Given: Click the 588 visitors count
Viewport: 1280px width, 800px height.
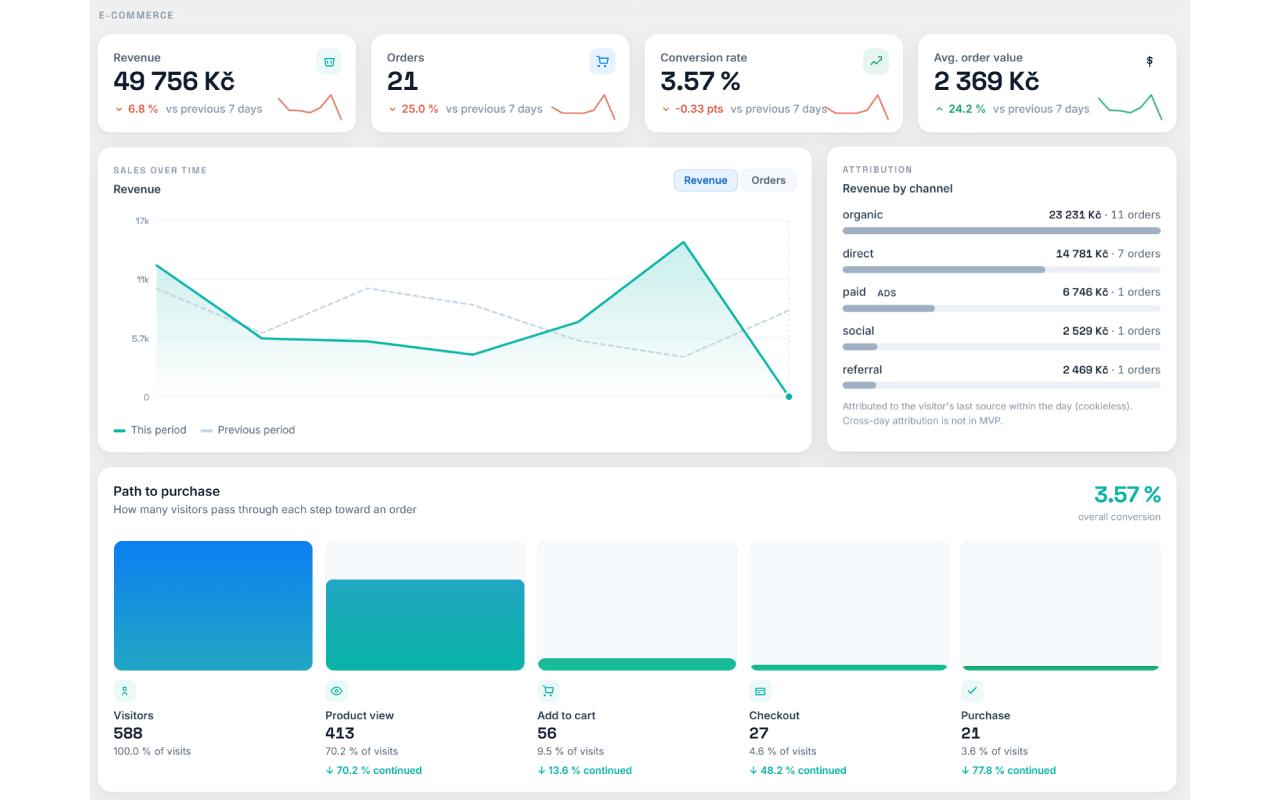Looking at the screenshot, I should pos(128,733).
